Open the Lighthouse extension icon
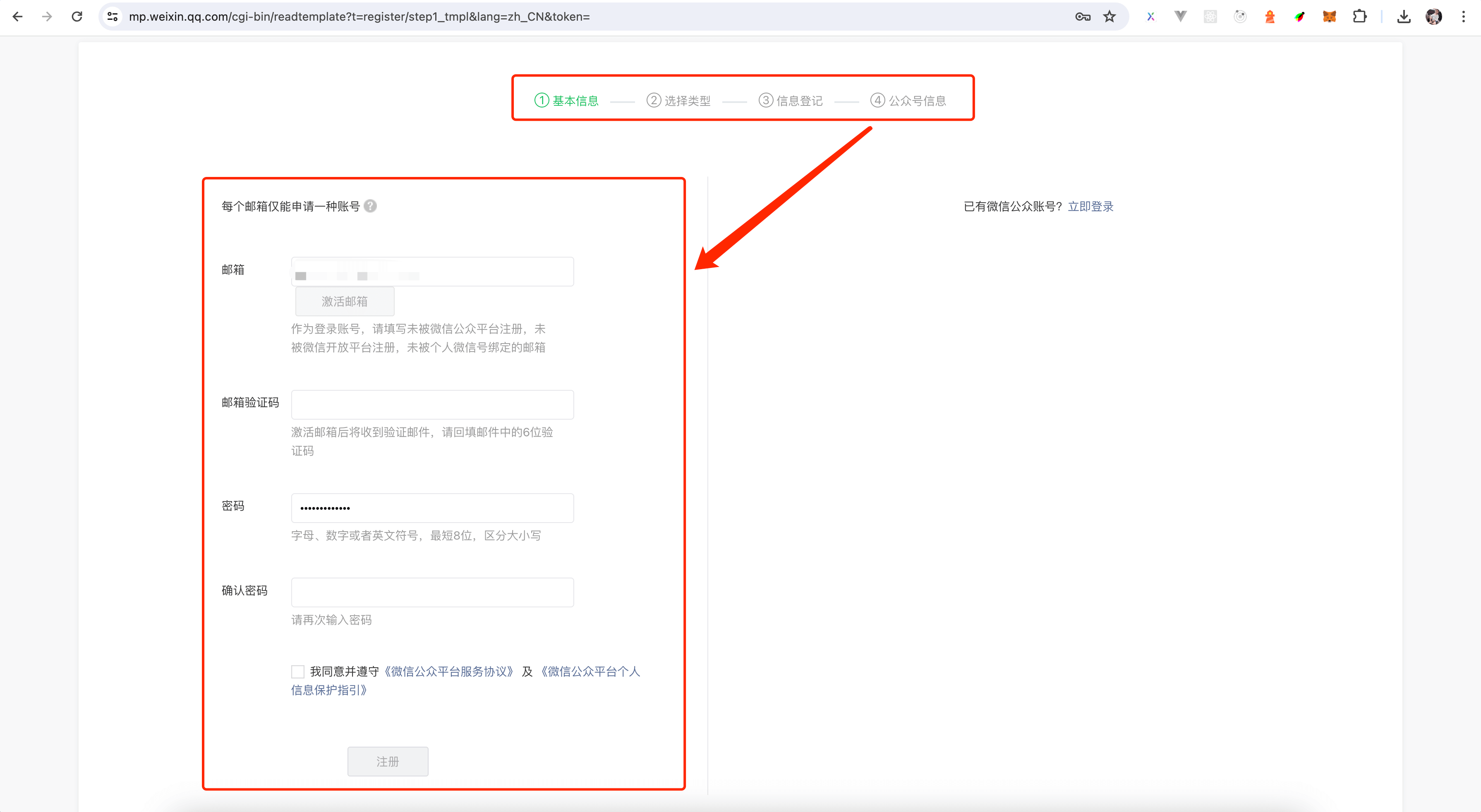 1270,17
